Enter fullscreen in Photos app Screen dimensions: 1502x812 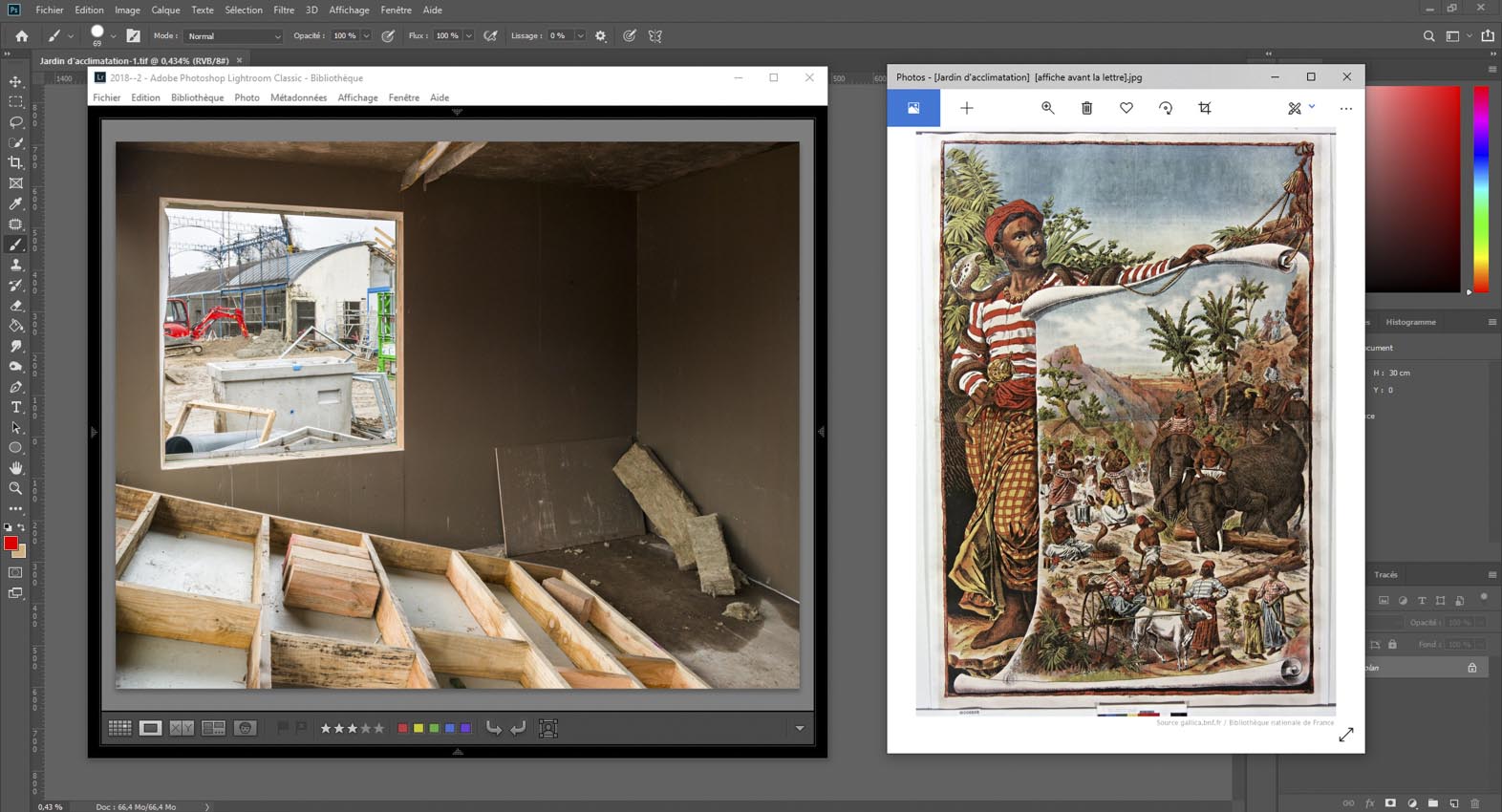pyautogui.click(x=1346, y=735)
